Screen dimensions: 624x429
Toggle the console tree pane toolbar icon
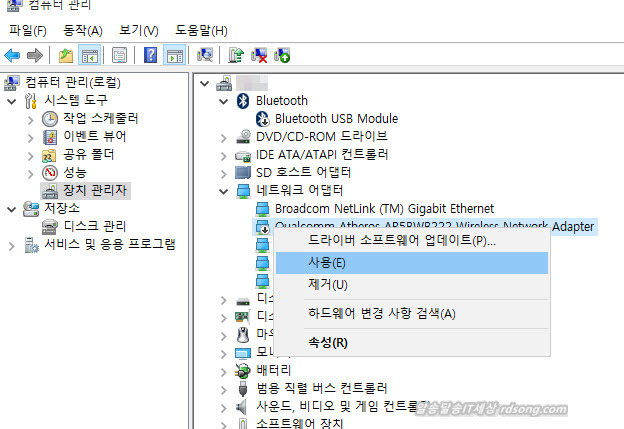pyautogui.click(x=90, y=55)
